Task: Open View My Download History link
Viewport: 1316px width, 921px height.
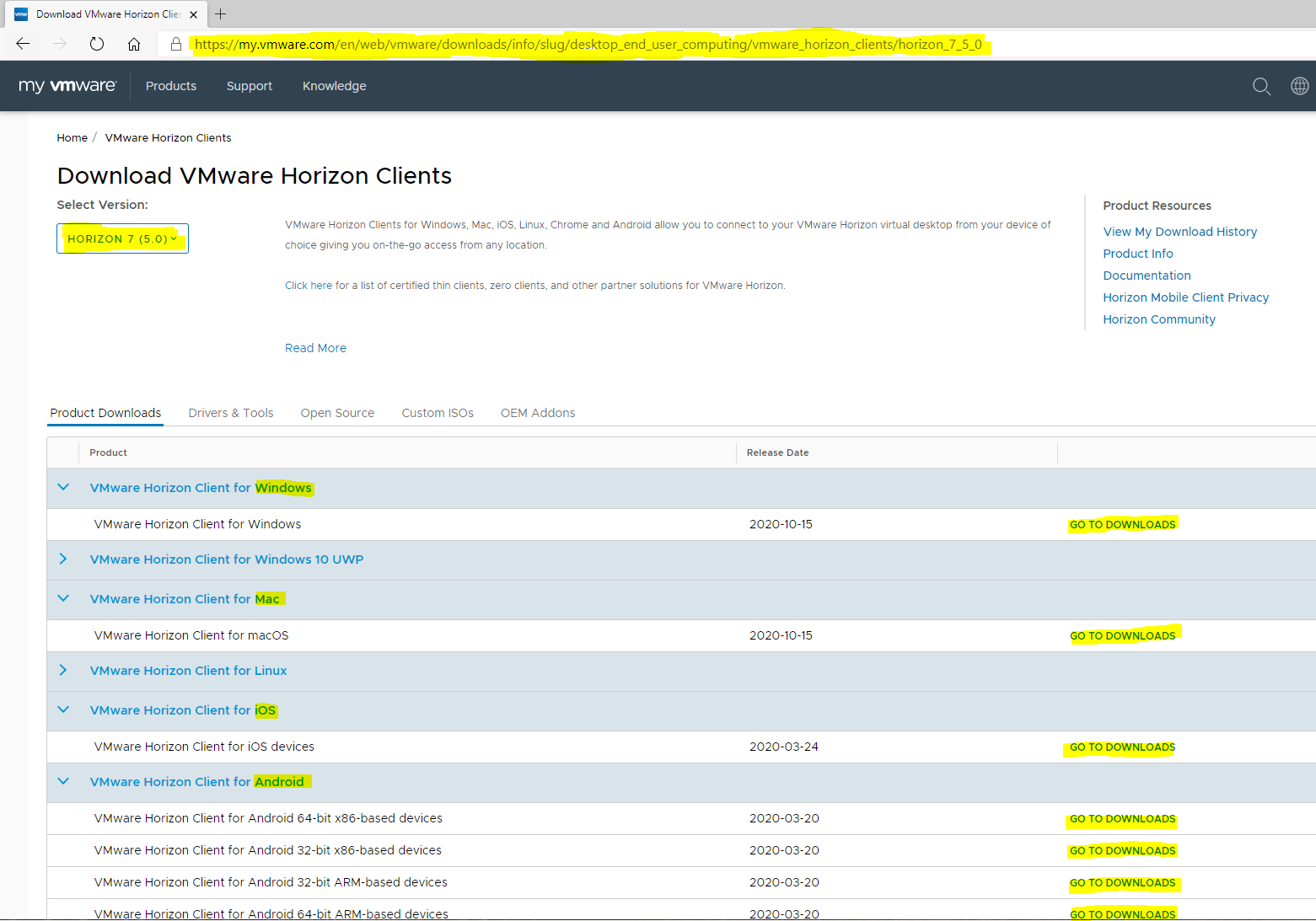Action: coord(1179,232)
